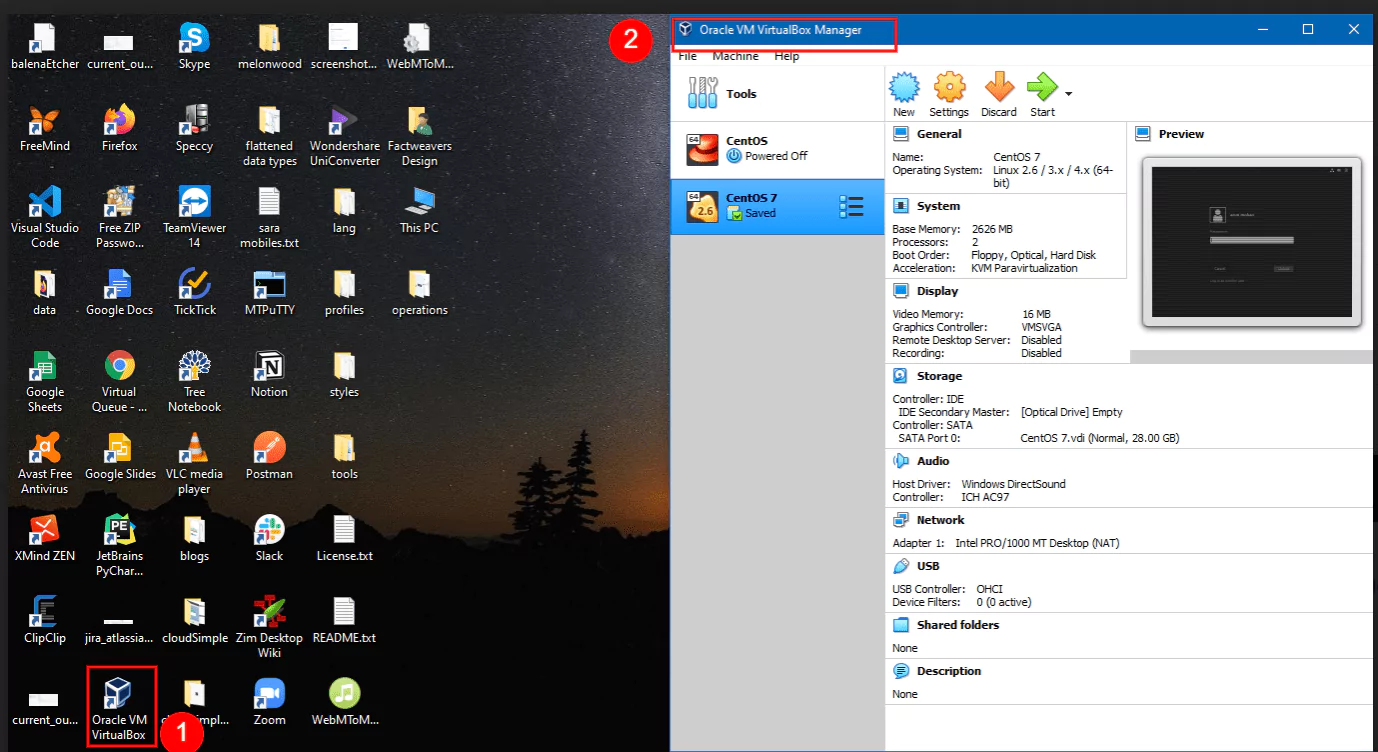Open CentOS 7 machine tools list menu

[x=851, y=207]
